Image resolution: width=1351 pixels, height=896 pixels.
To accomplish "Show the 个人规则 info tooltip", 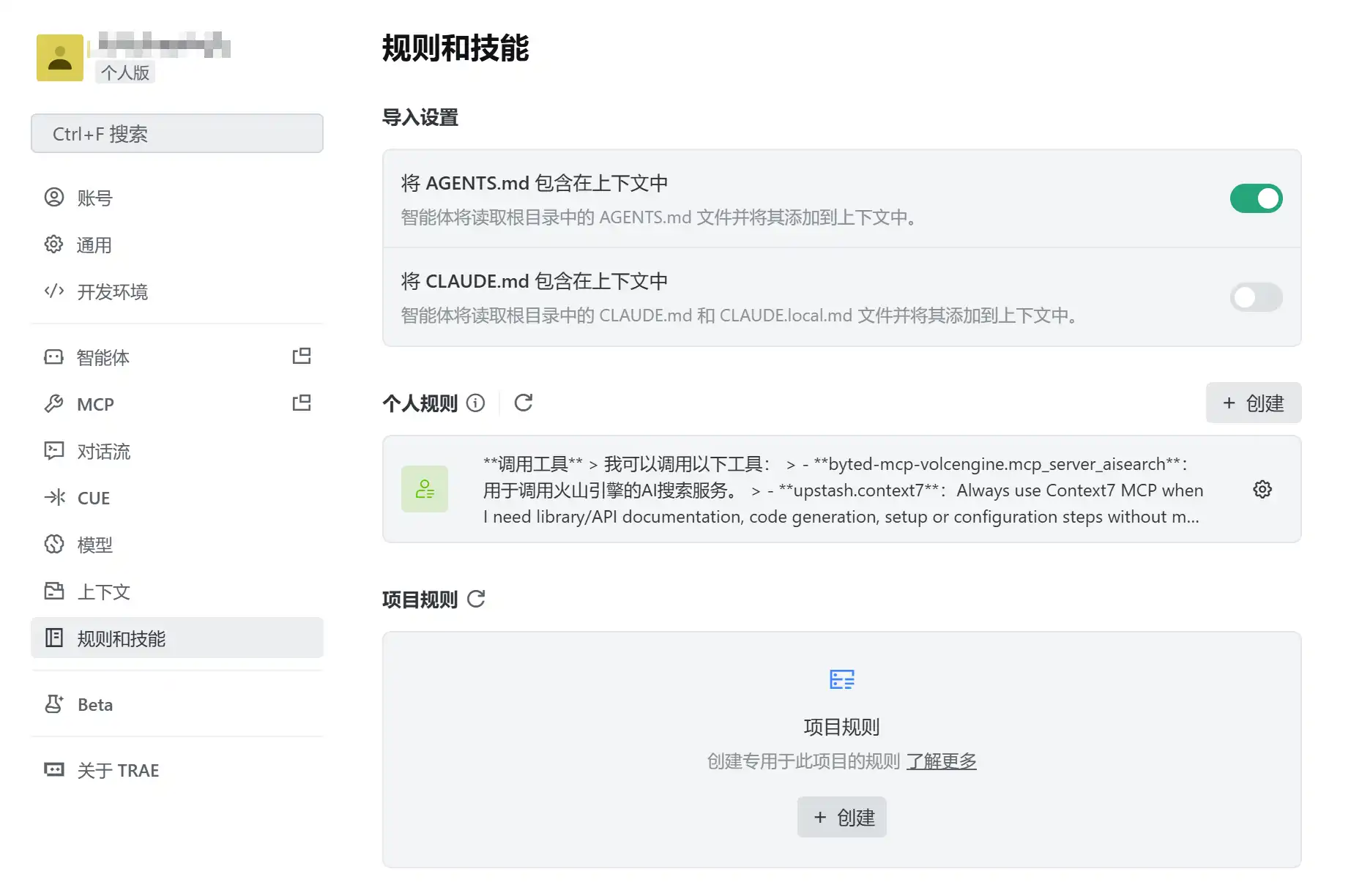I will click(x=476, y=403).
